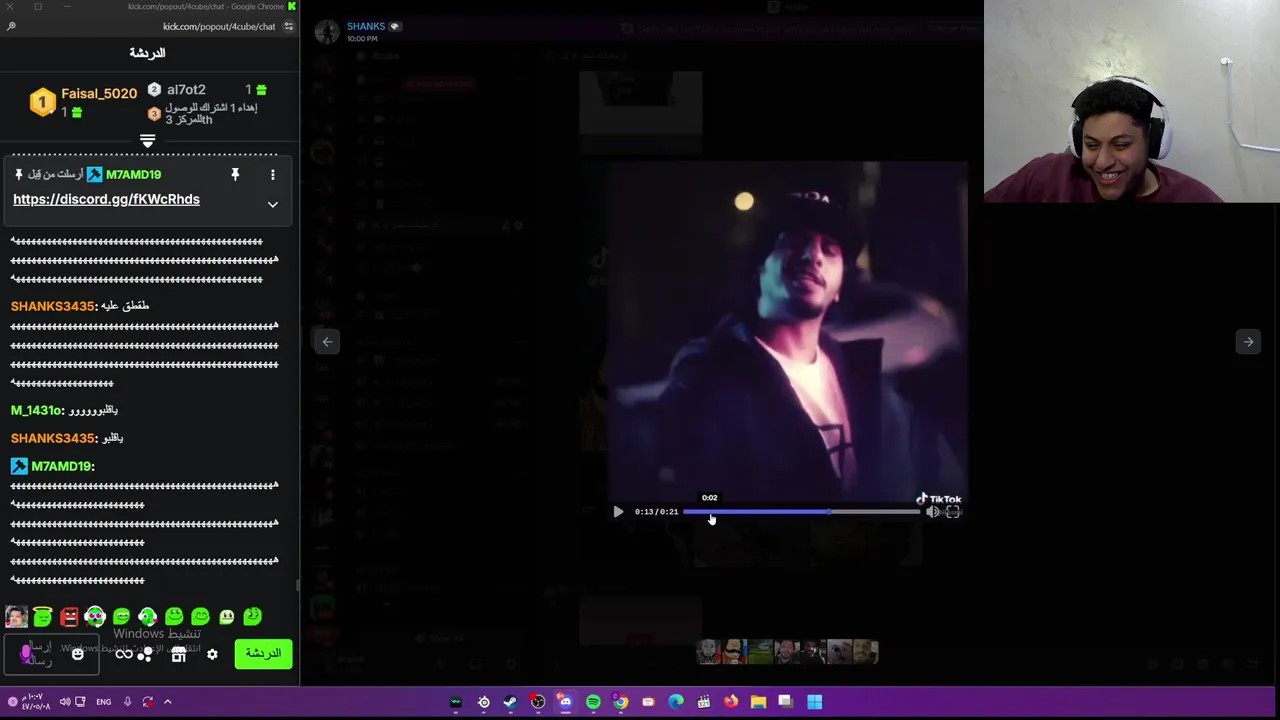Click M7AMD19 username above message
The width and height of the screenshot is (1280, 720).
click(62, 466)
